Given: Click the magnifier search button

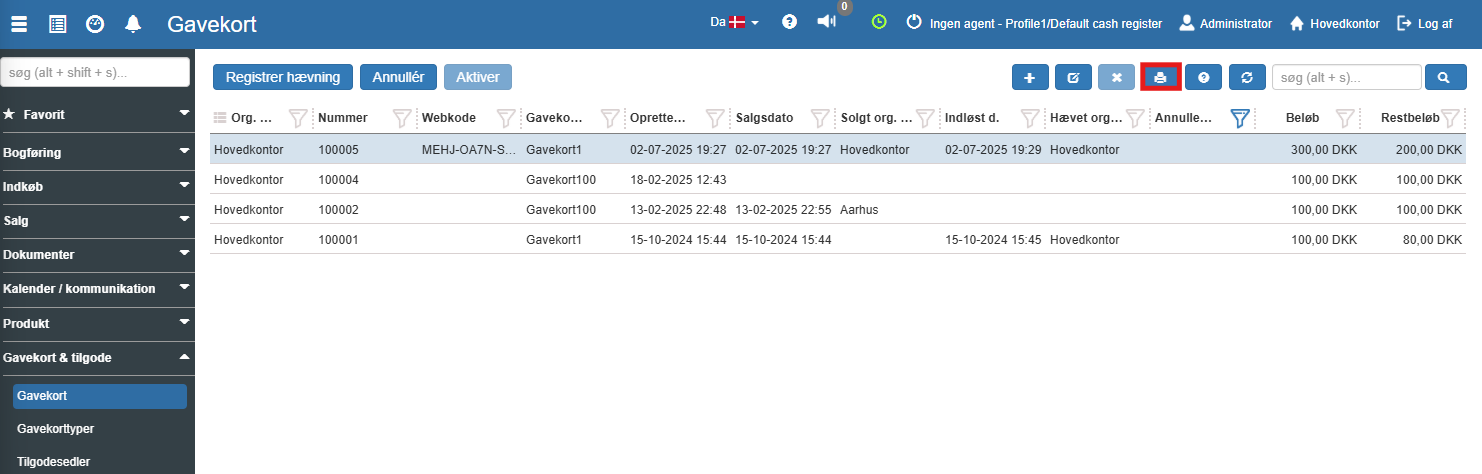Looking at the screenshot, I should (1444, 77).
